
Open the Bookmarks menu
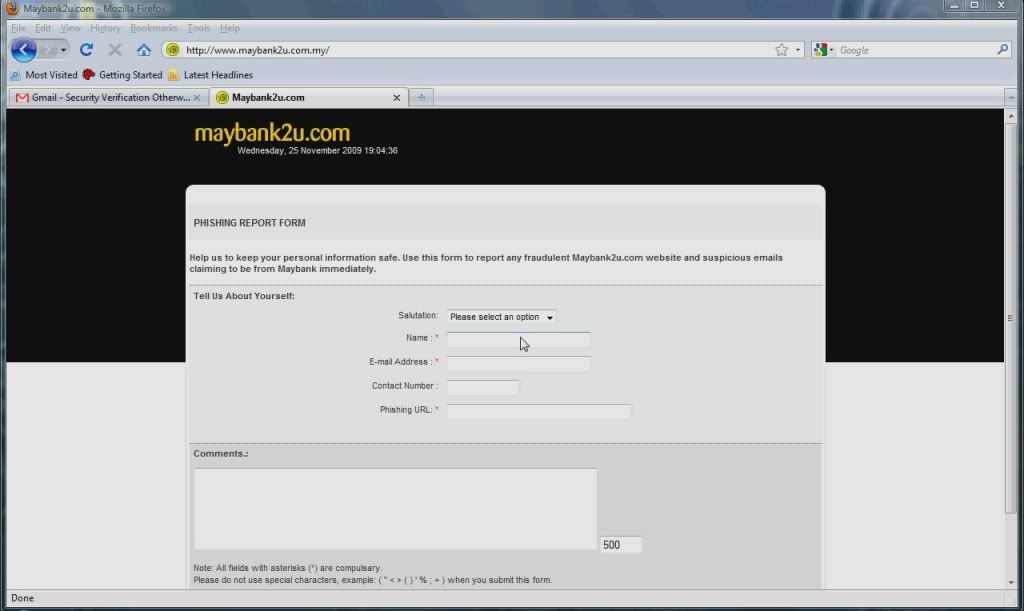(x=153, y=28)
